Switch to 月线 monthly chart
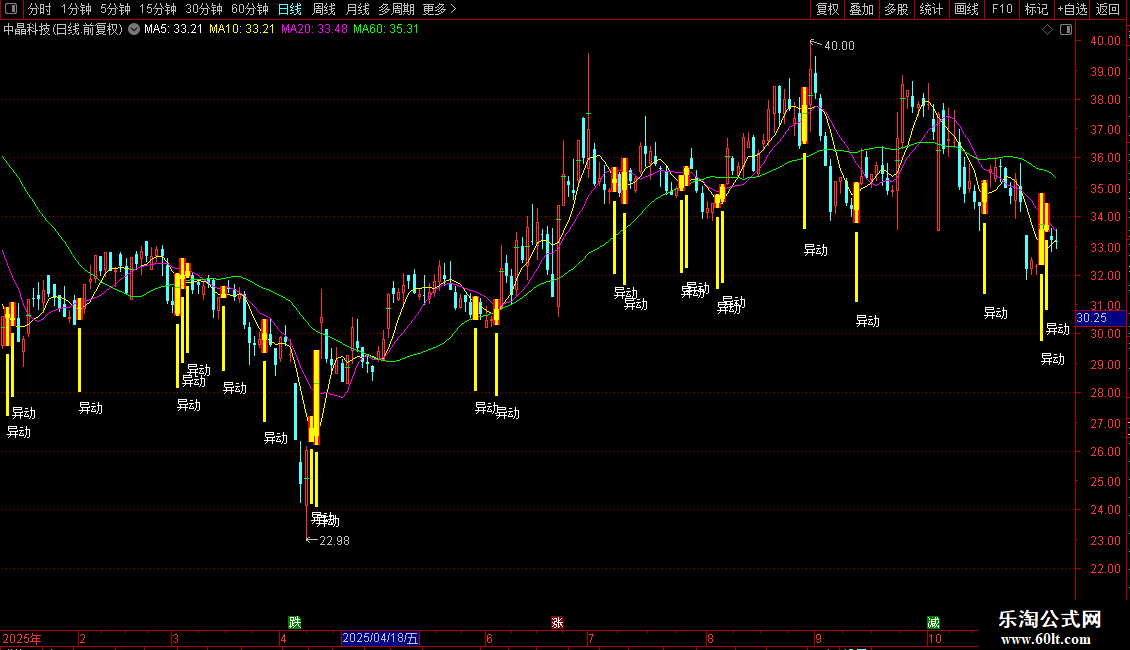Viewport: 1130px width, 650px height. pyautogui.click(x=357, y=9)
